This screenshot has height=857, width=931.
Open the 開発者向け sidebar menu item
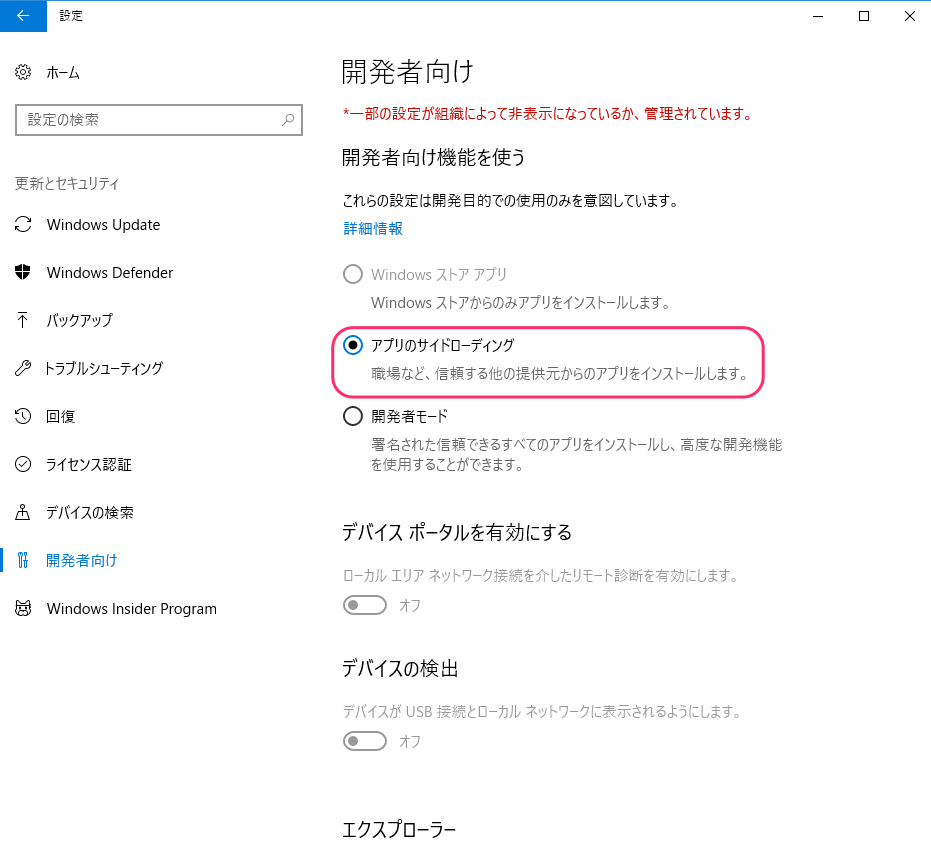click(82, 561)
